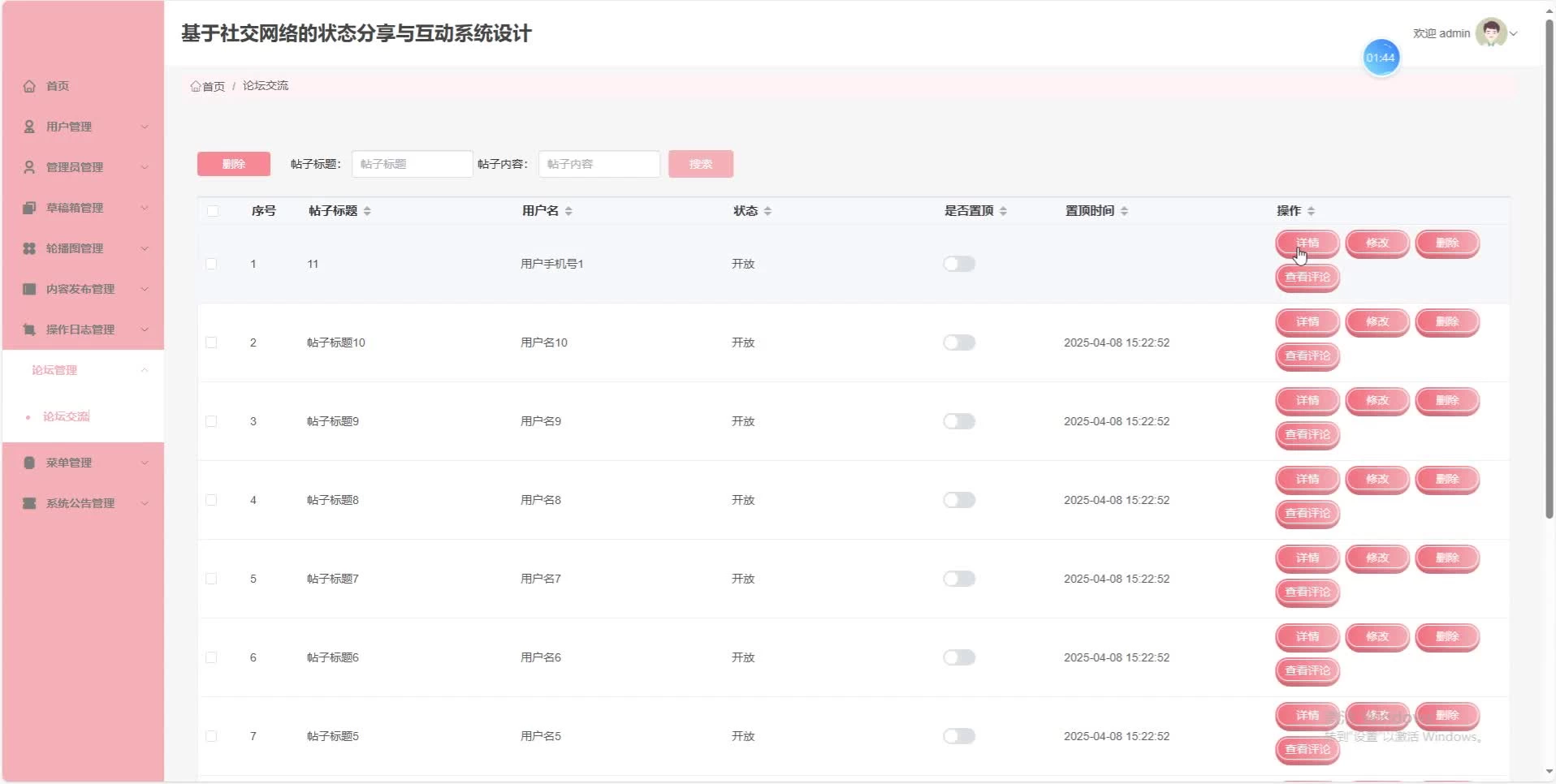The width and height of the screenshot is (1556, 784).
Task: Focus the 帖子标题 search input
Action: [x=412, y=164]
